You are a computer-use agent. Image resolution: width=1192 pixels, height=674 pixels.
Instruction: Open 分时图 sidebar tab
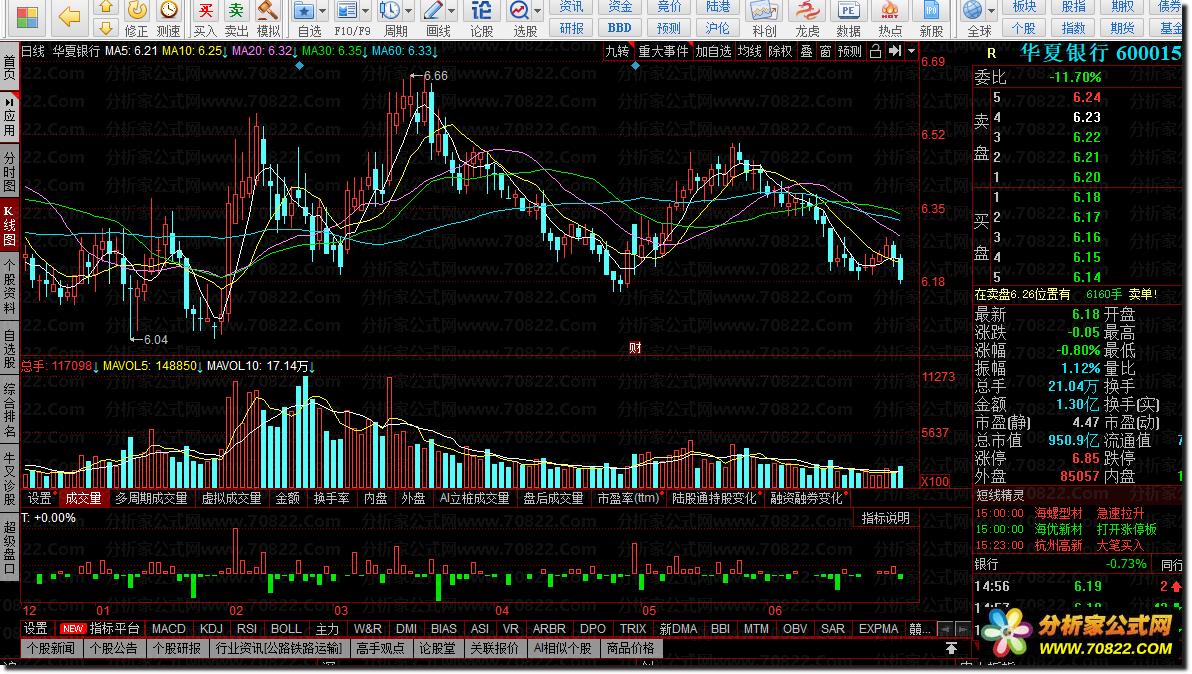(9, 172)
